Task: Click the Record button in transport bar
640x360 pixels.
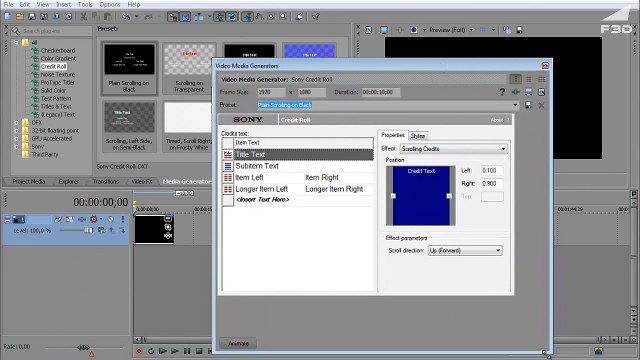Action: [x=139, y=351]
